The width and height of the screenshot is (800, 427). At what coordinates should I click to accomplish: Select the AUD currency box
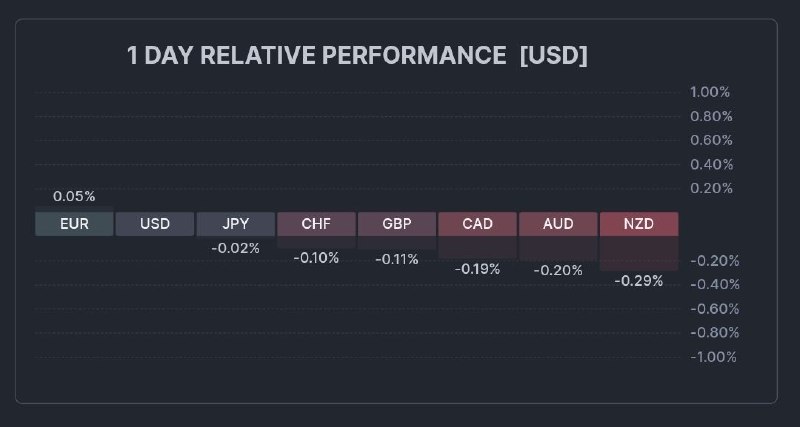click(x=558, y=224)
